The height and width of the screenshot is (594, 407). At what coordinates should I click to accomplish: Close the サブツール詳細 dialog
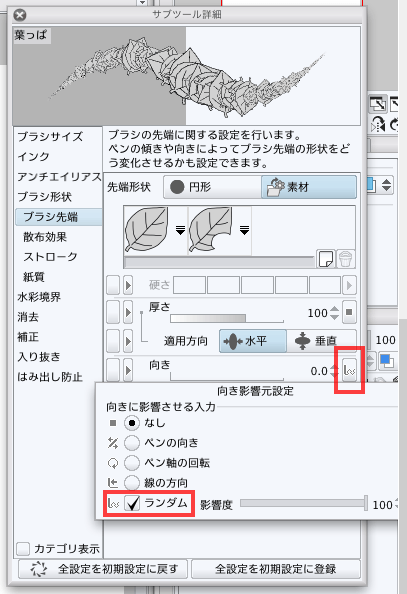pos(20,15)
